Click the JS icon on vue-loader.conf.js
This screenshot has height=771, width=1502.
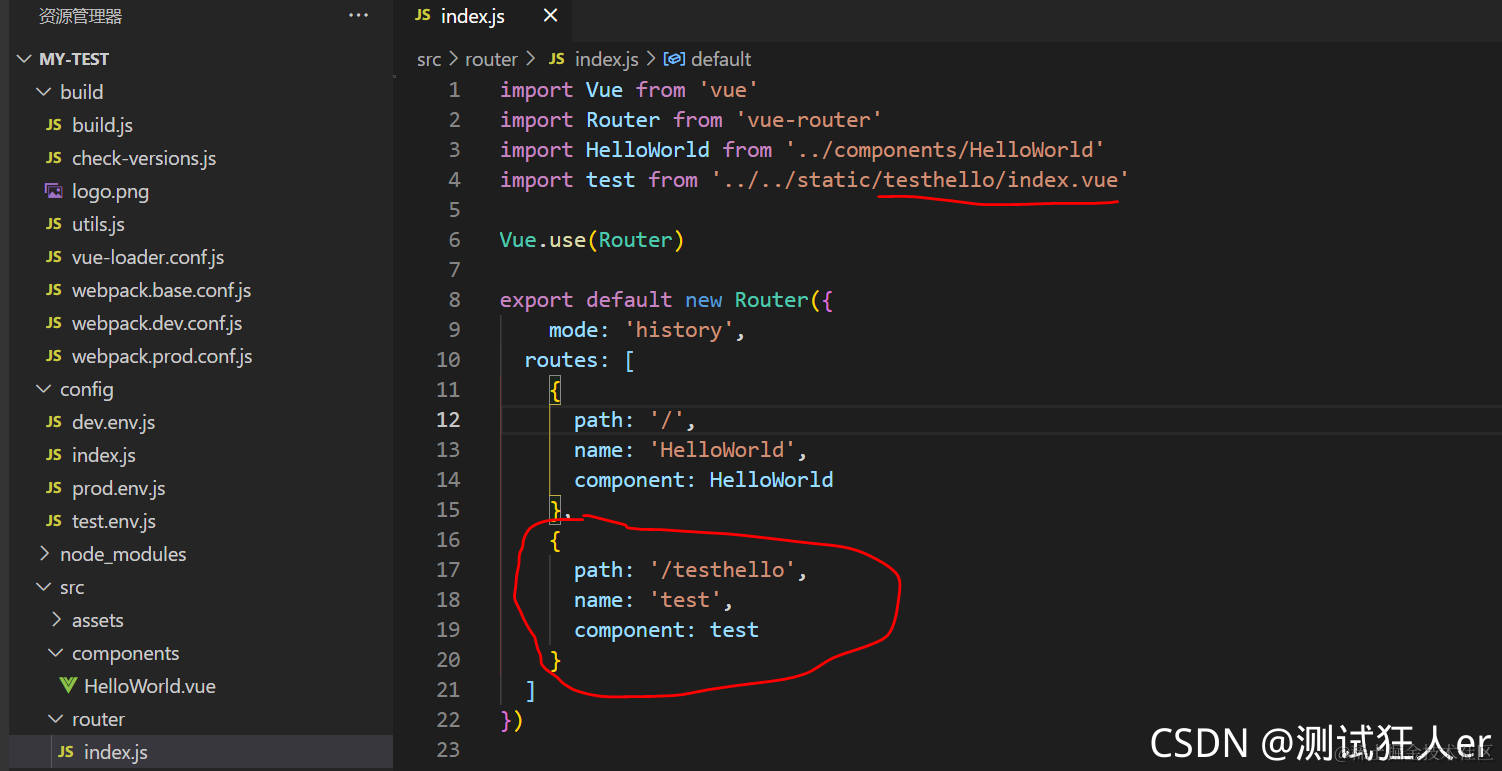click(x=54, y=257)
